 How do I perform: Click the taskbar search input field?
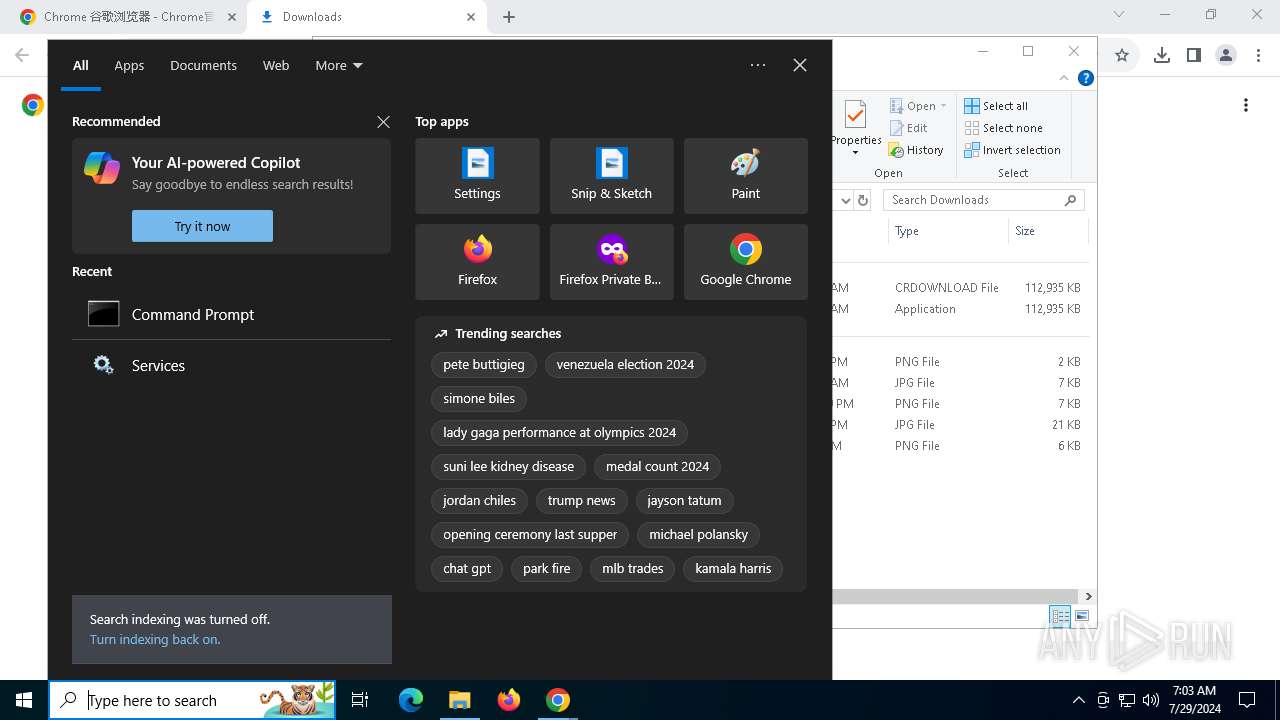click(192, 700)
